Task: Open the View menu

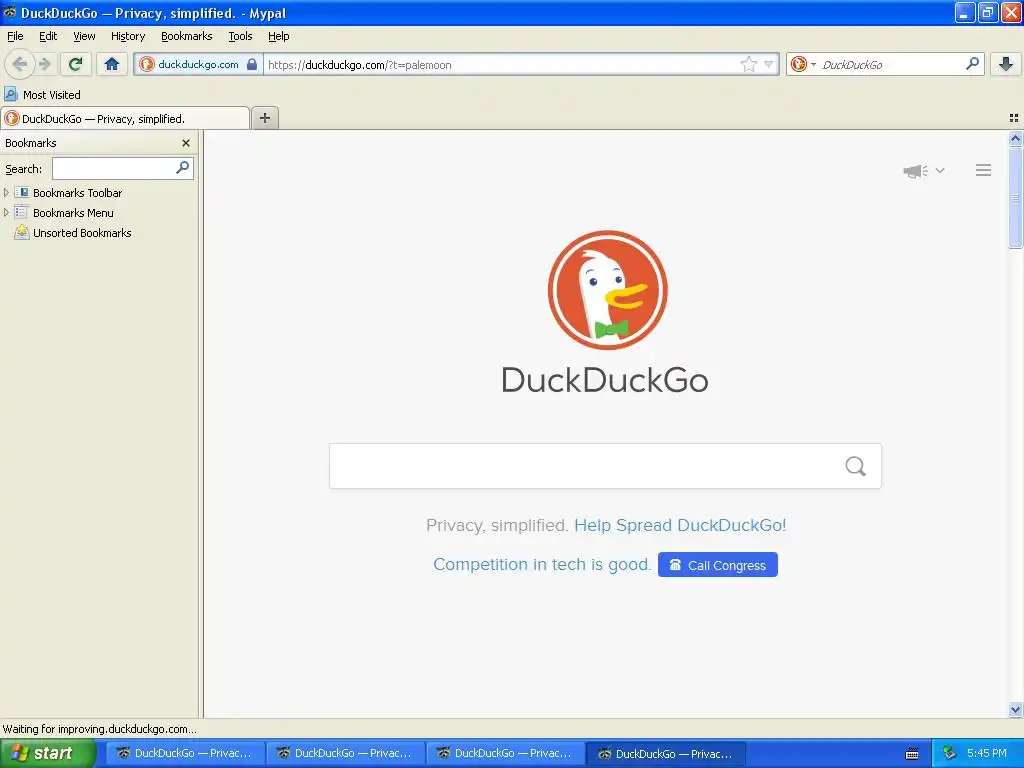Action: tap(84, 37)
